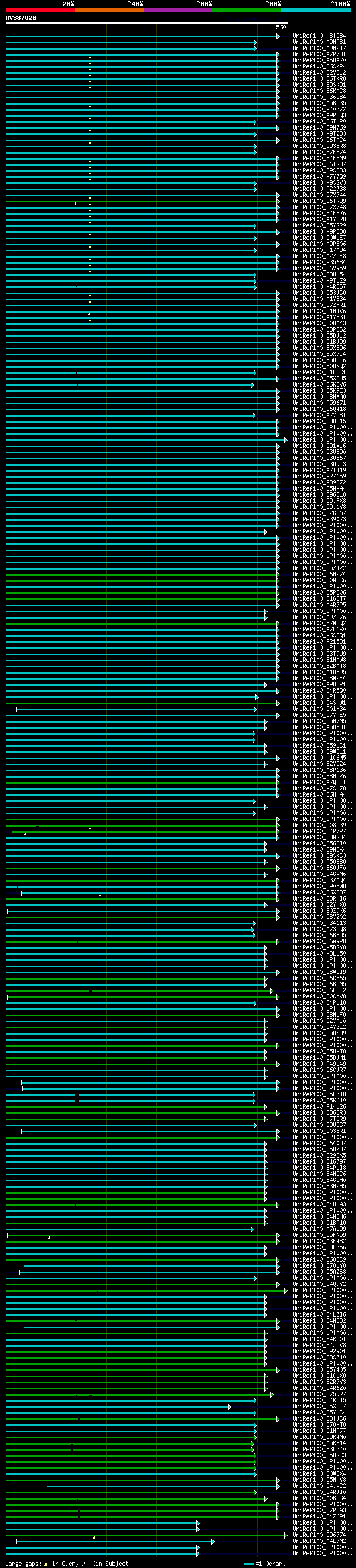The width and height of the screenshot is (356, 1568).
Task: Click hit label UniRef100_C1FES1
Action: [319, 373]
